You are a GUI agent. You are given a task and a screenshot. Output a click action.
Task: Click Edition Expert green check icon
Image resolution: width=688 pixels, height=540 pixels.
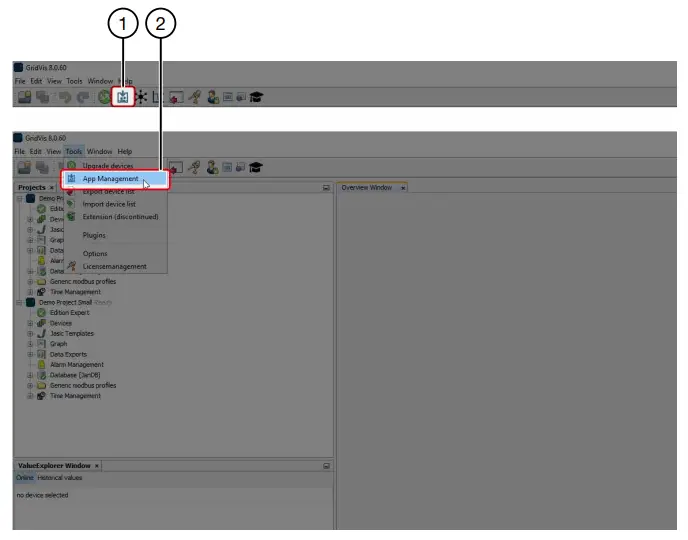coord(41,312)
